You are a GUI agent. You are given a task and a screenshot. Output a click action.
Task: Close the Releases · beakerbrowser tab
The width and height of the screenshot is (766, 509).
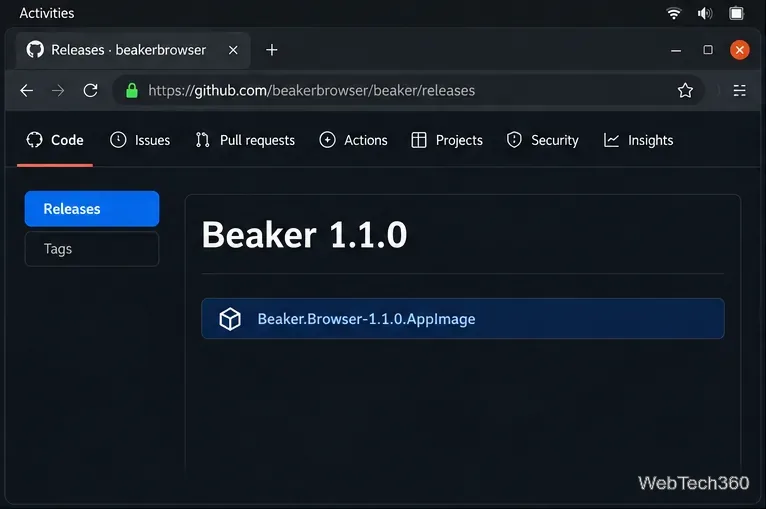[x=233, y=50]
